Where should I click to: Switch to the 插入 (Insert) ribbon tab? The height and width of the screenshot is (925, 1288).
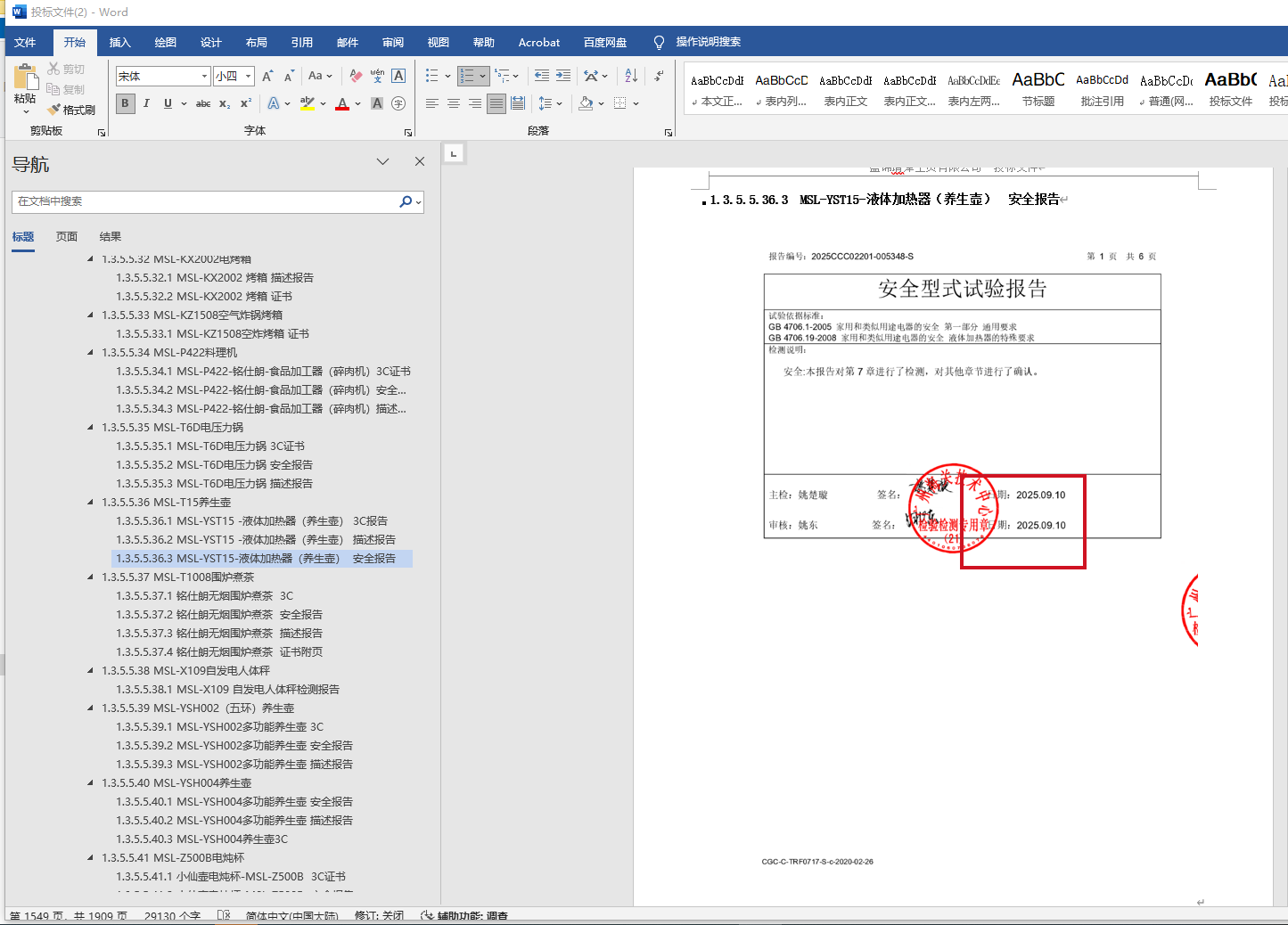[x=119, y=42]
